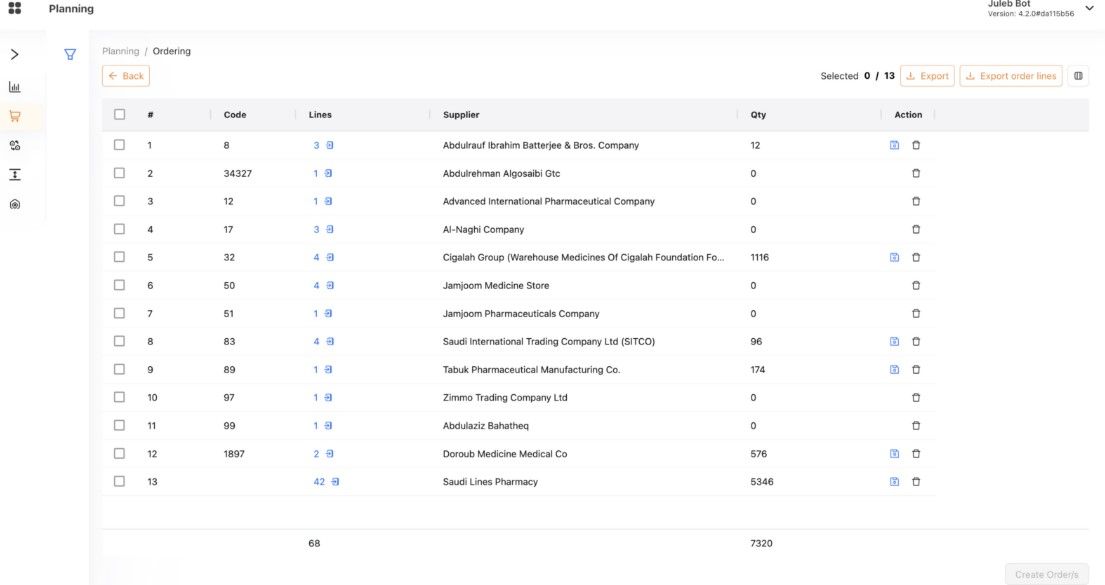This screenshot has height=585, width=1105.
Task: Click the Supplier column header
Action: point(461,115)
